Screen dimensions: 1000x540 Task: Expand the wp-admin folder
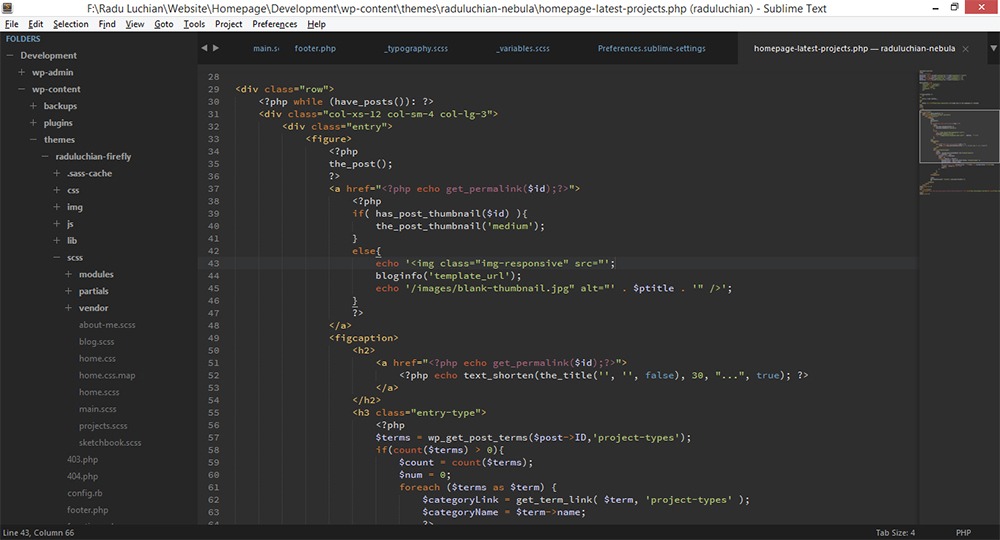(22, 73)
